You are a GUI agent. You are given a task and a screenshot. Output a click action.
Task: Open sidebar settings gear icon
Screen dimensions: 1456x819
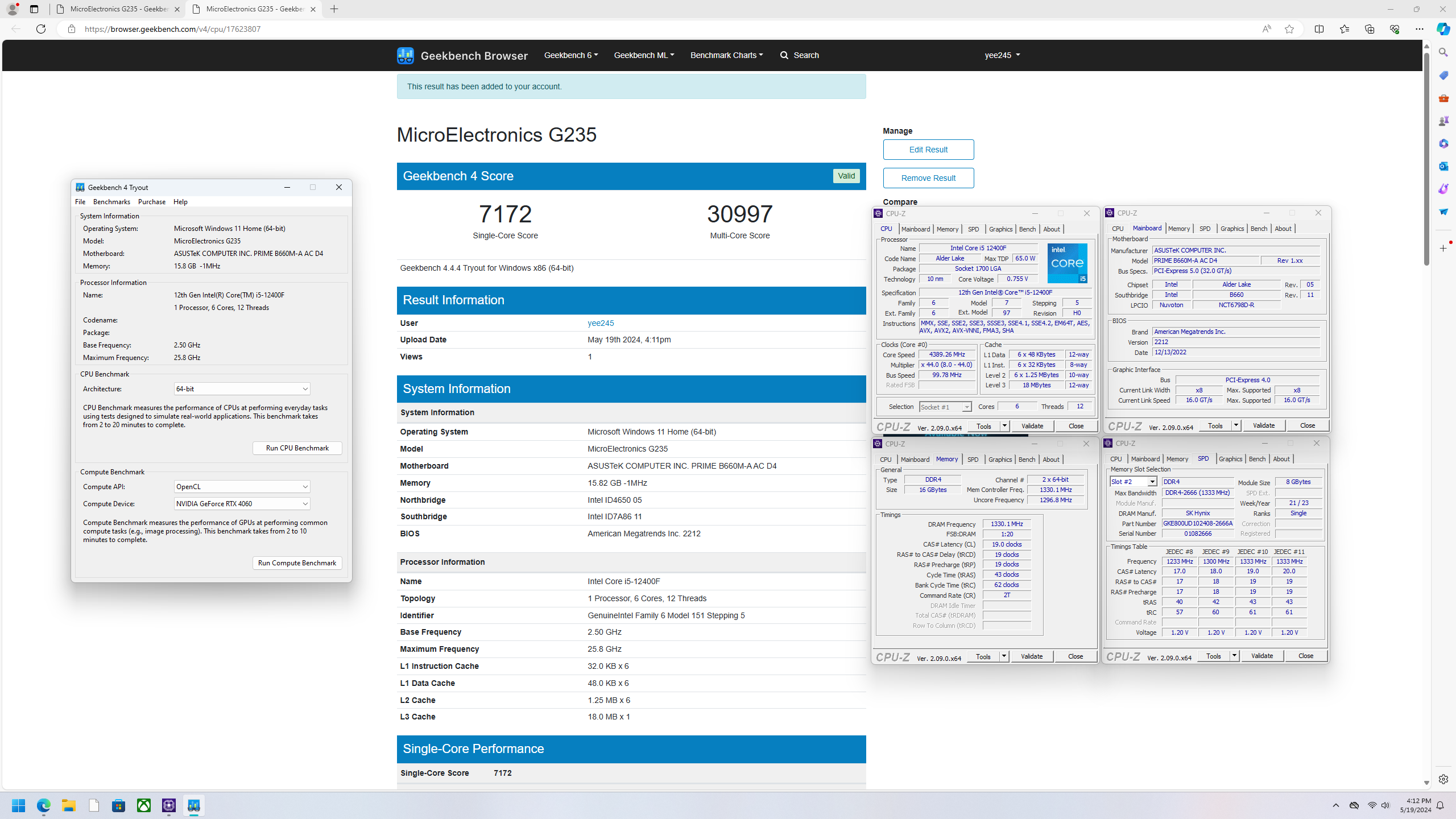coord(1443,779)
